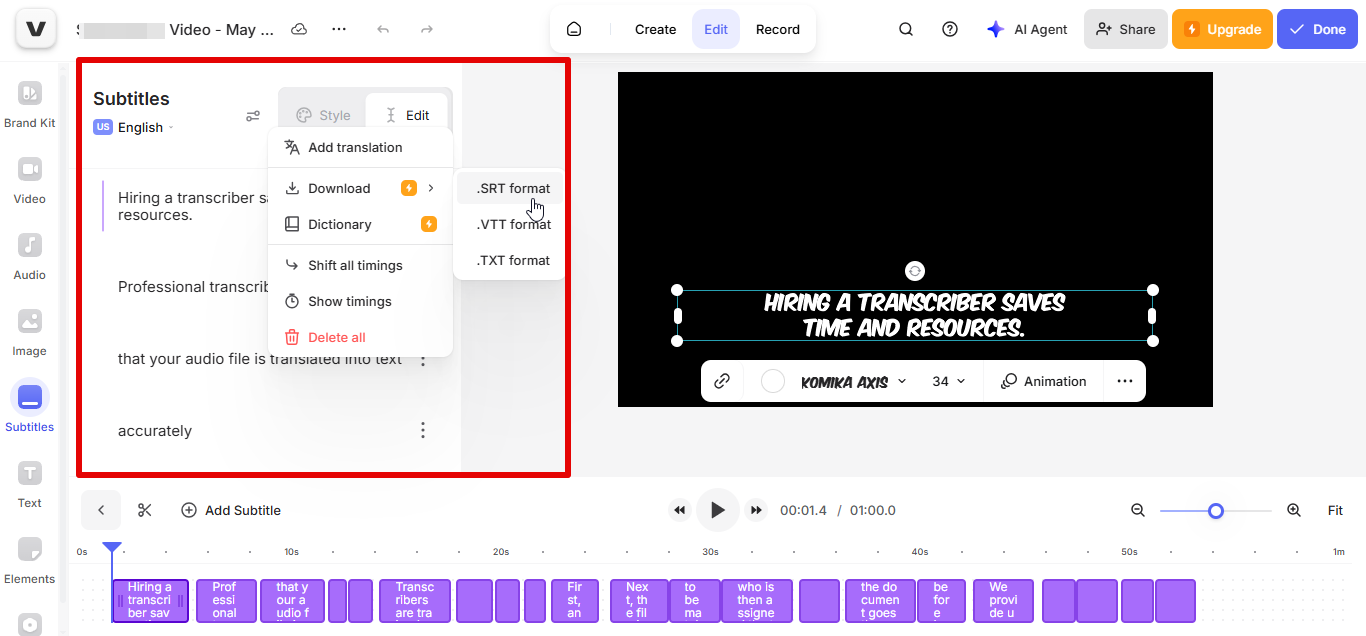Screen dimensions: 1366x636
Task: Click the Done button
Action: 1317,29
